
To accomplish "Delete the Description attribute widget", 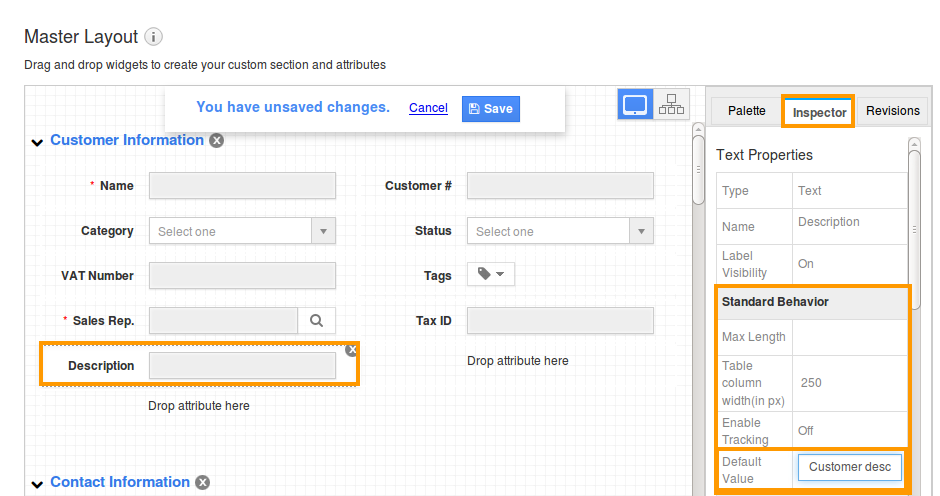I will (352, 350).
